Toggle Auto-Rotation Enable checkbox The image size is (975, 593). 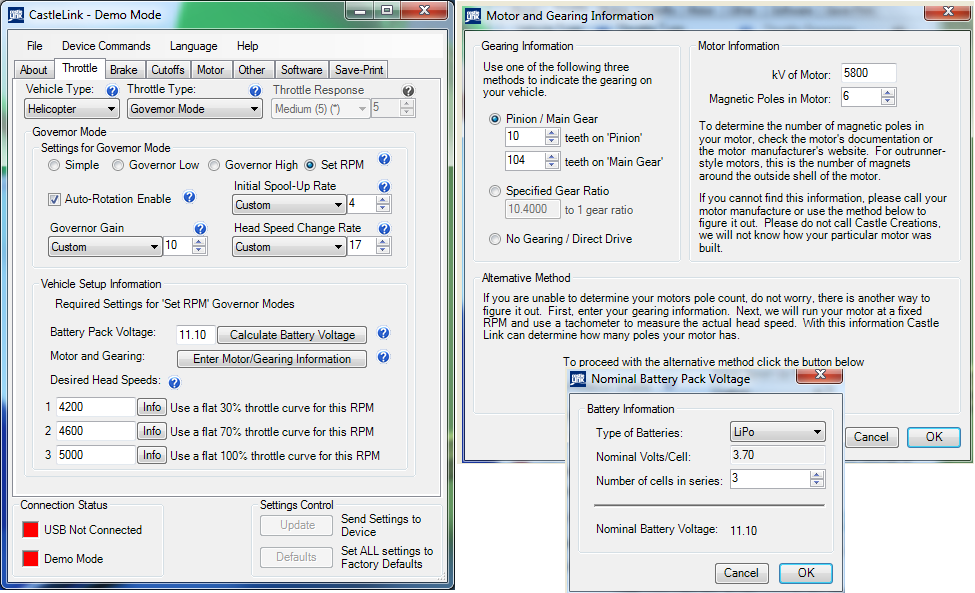click(54, 199)
